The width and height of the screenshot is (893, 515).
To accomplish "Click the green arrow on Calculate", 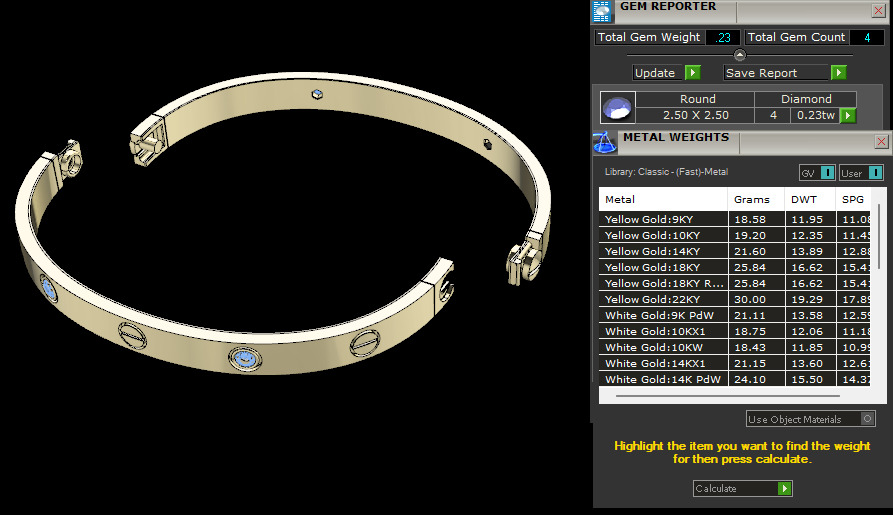I will click(x=784, y=488).
